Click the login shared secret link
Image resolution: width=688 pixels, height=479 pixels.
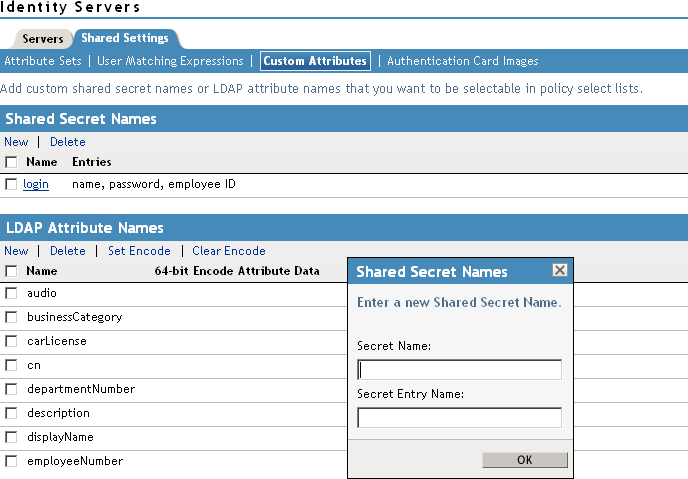[36, 185]
